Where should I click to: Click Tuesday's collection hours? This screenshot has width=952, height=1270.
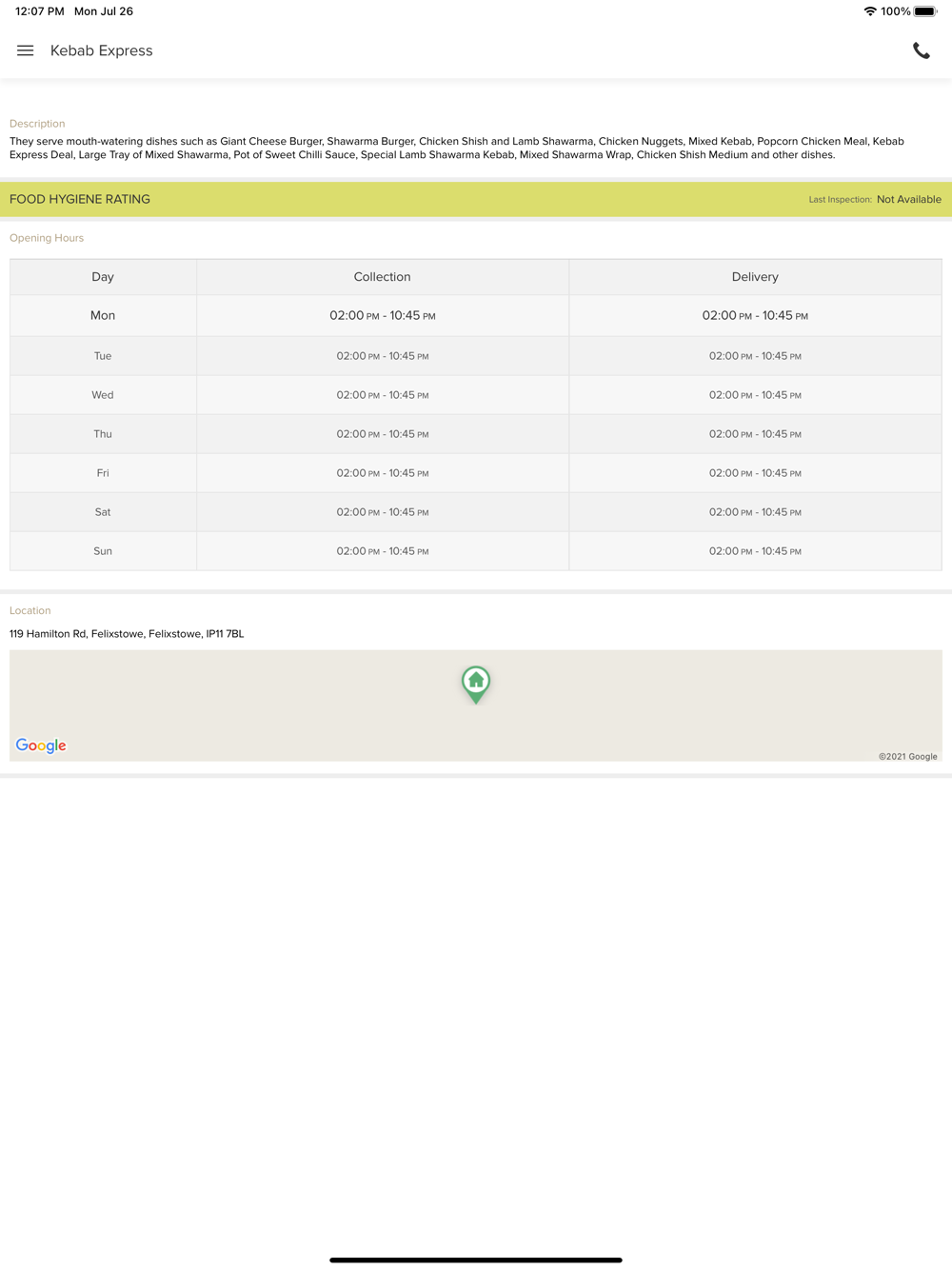point(383,356)
